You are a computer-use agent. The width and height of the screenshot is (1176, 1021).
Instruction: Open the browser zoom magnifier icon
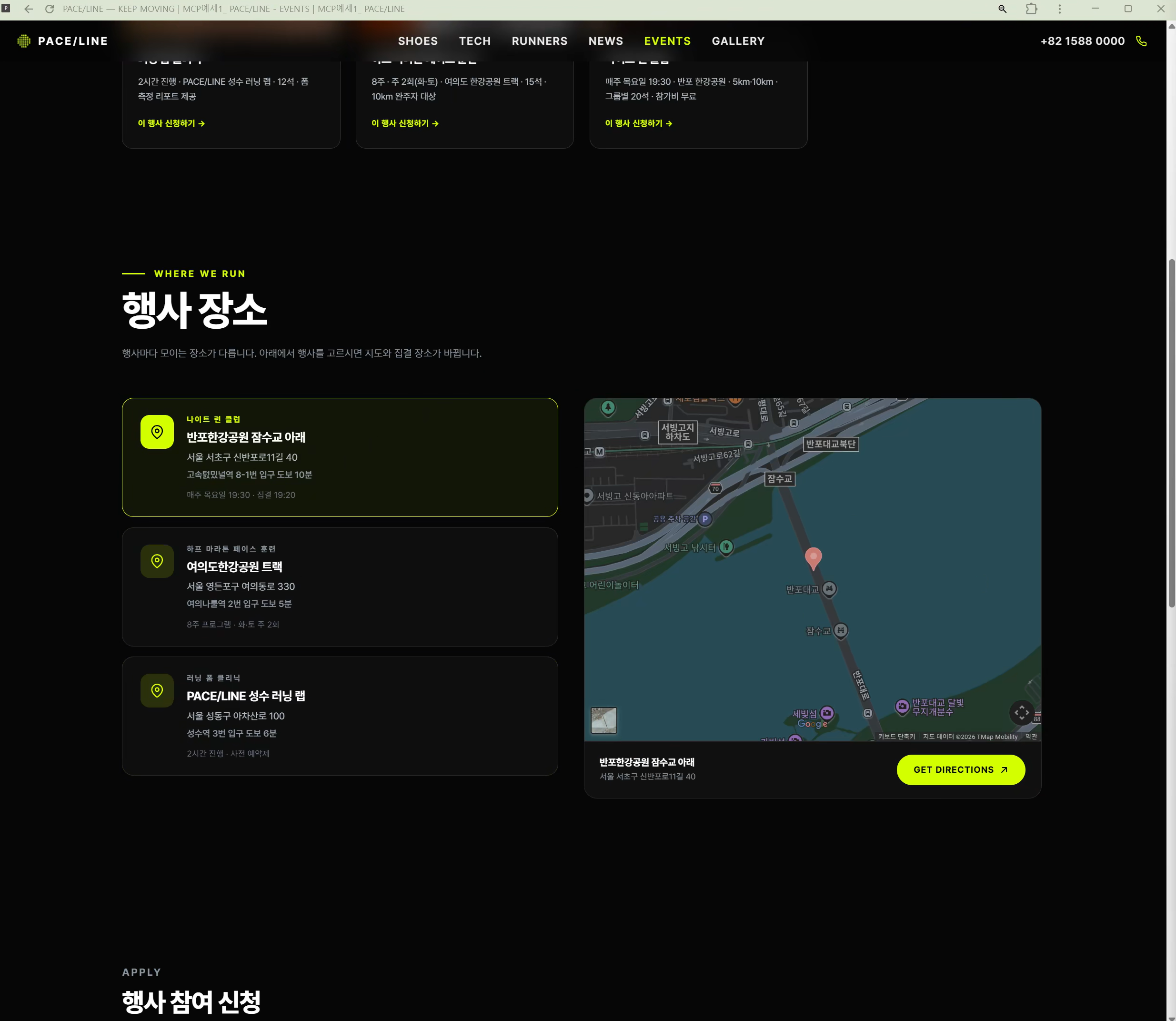[x=1002, y=9]
